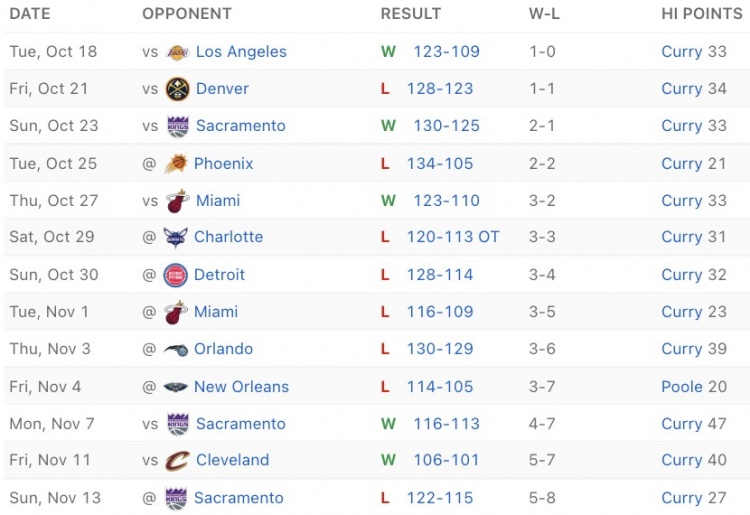Click the HI POINTS column header
750x515 pixels.
702,14
